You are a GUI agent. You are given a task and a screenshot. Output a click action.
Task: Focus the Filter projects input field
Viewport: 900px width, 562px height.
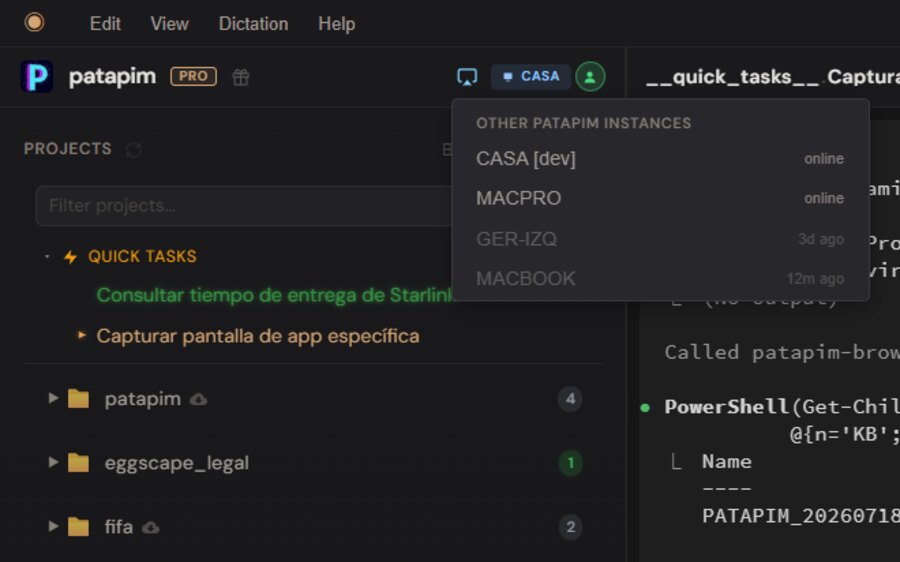pos(245,206)
